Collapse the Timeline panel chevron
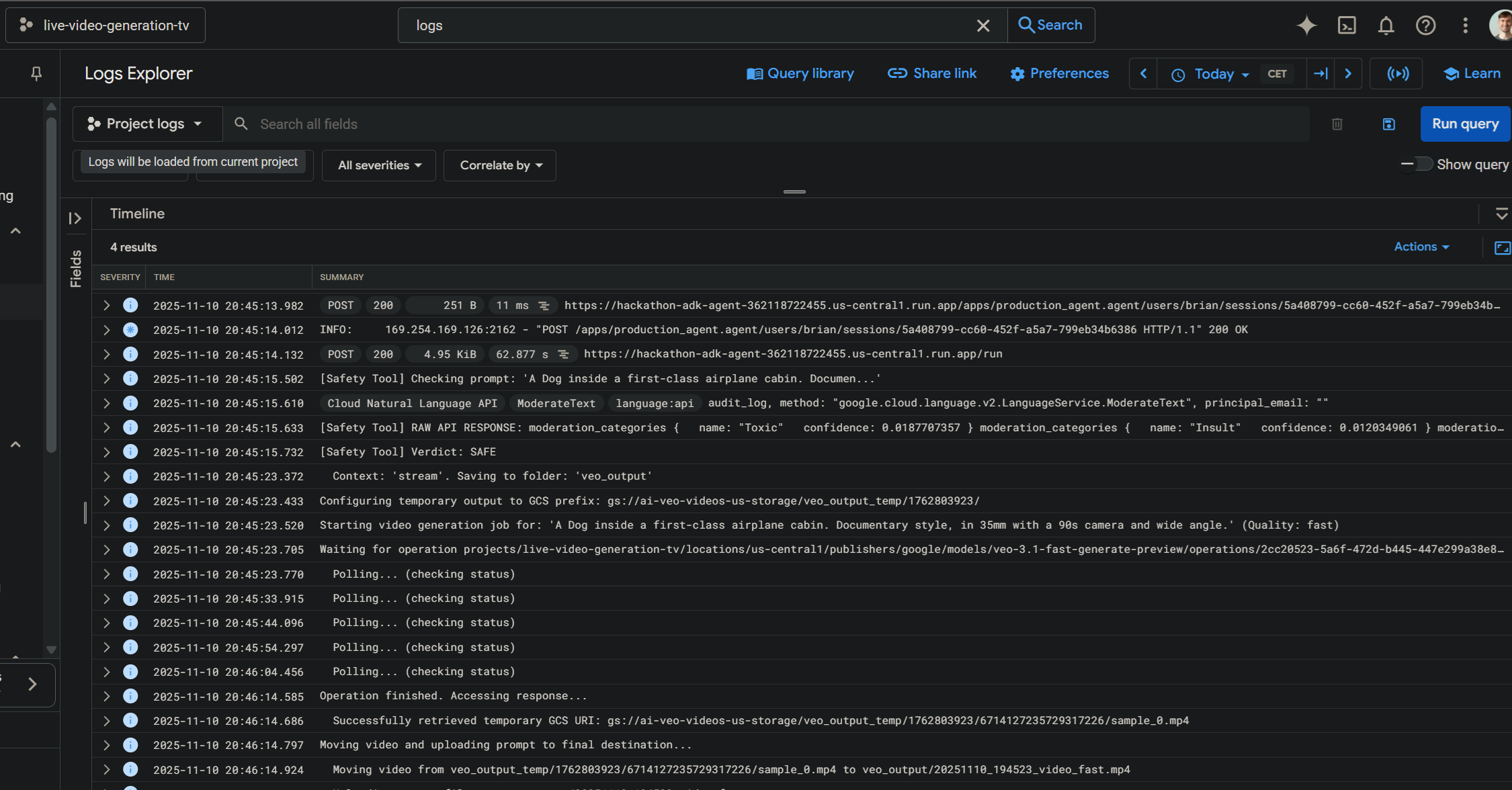The height and width of the screenshot is (790, 1512). 1501,214
